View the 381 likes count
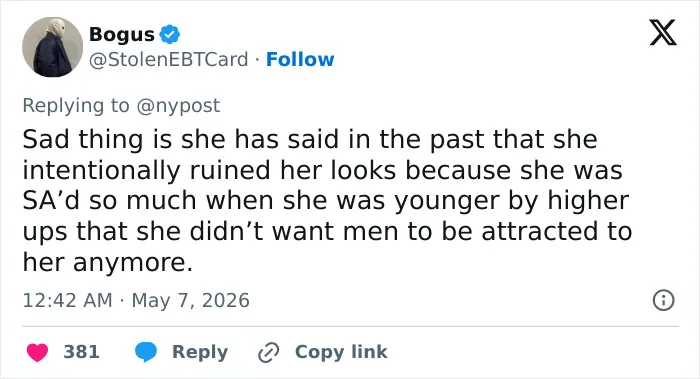This screenshot has height=379, width=700. click(81, 352)
